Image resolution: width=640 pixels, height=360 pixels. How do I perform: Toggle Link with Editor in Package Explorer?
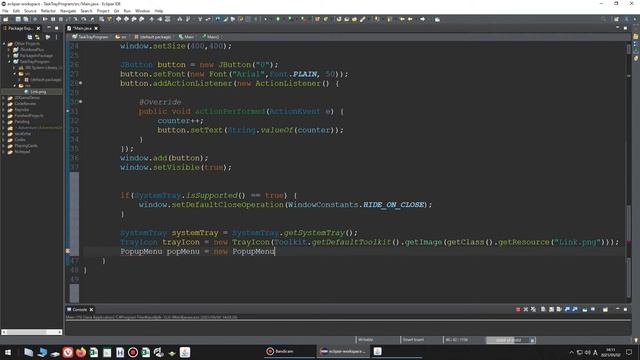coord(37,37)
